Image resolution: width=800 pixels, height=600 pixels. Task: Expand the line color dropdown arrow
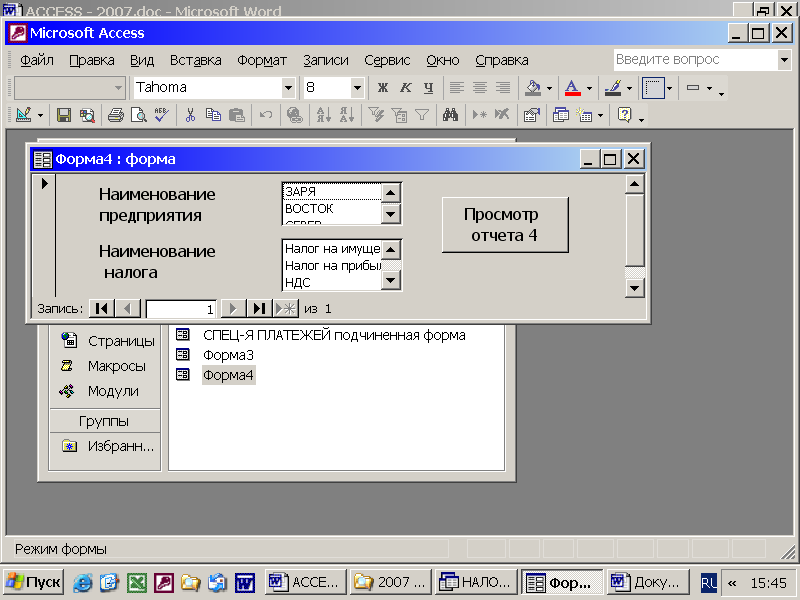pyautogui.click(x=629, y=88)
